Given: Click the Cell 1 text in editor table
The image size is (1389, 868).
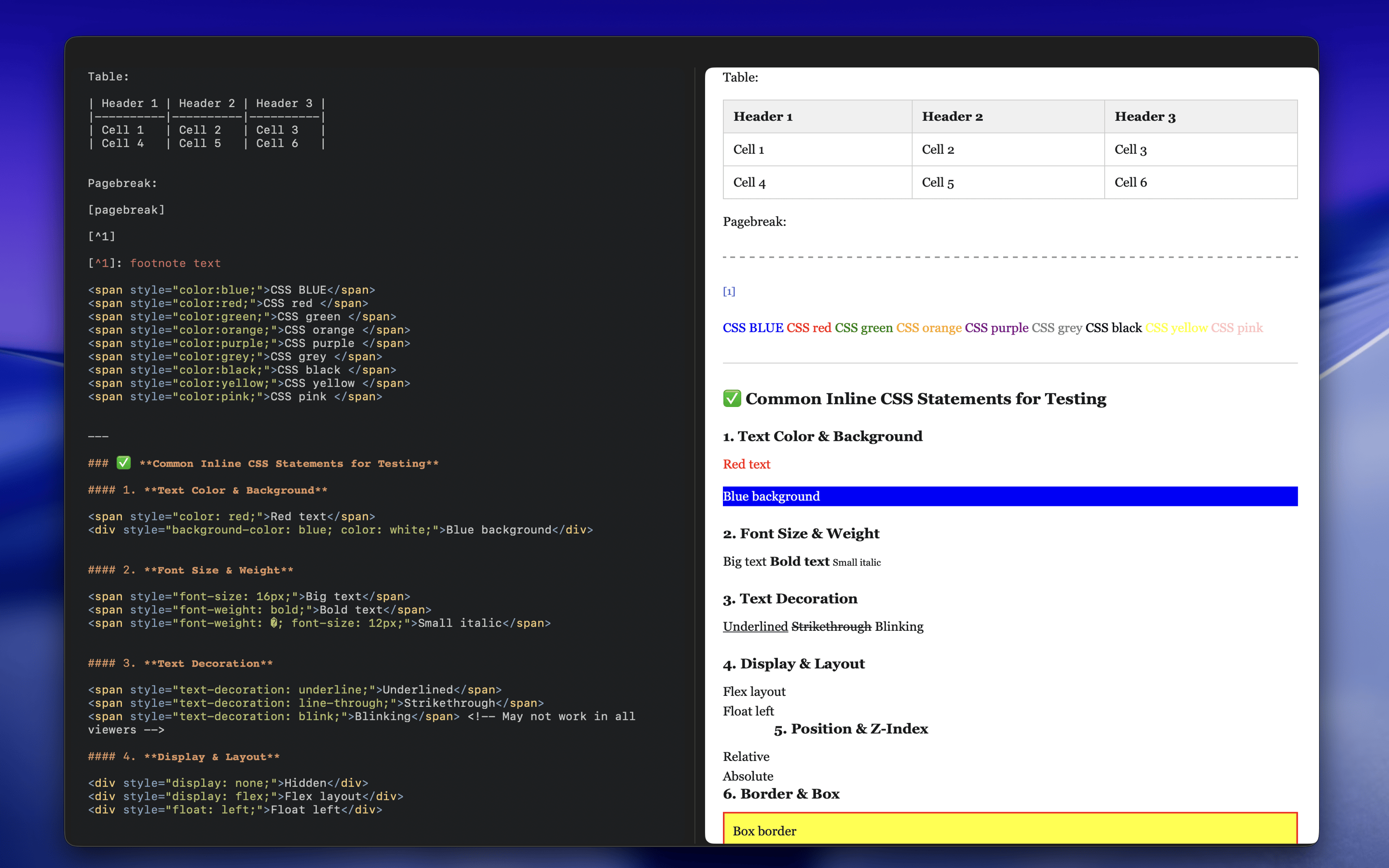Looking at the screenshot, I should click(122, 130).
